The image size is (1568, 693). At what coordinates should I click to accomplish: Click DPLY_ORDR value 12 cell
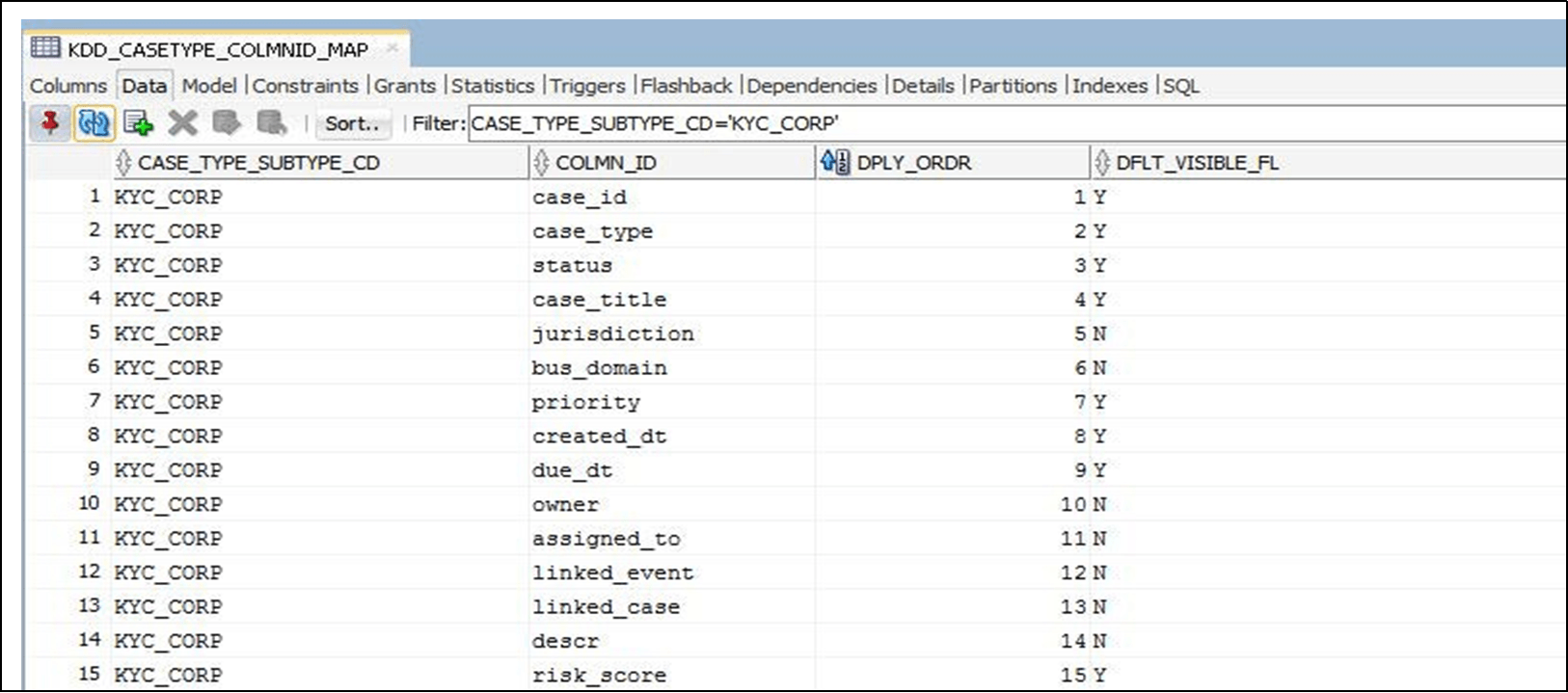point(953,573)
